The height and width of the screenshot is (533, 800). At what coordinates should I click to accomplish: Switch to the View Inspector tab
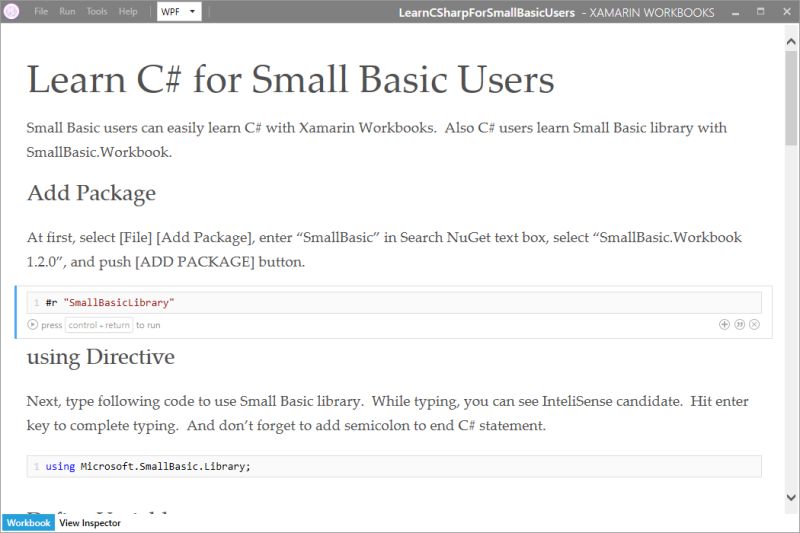tap(90, 523)
